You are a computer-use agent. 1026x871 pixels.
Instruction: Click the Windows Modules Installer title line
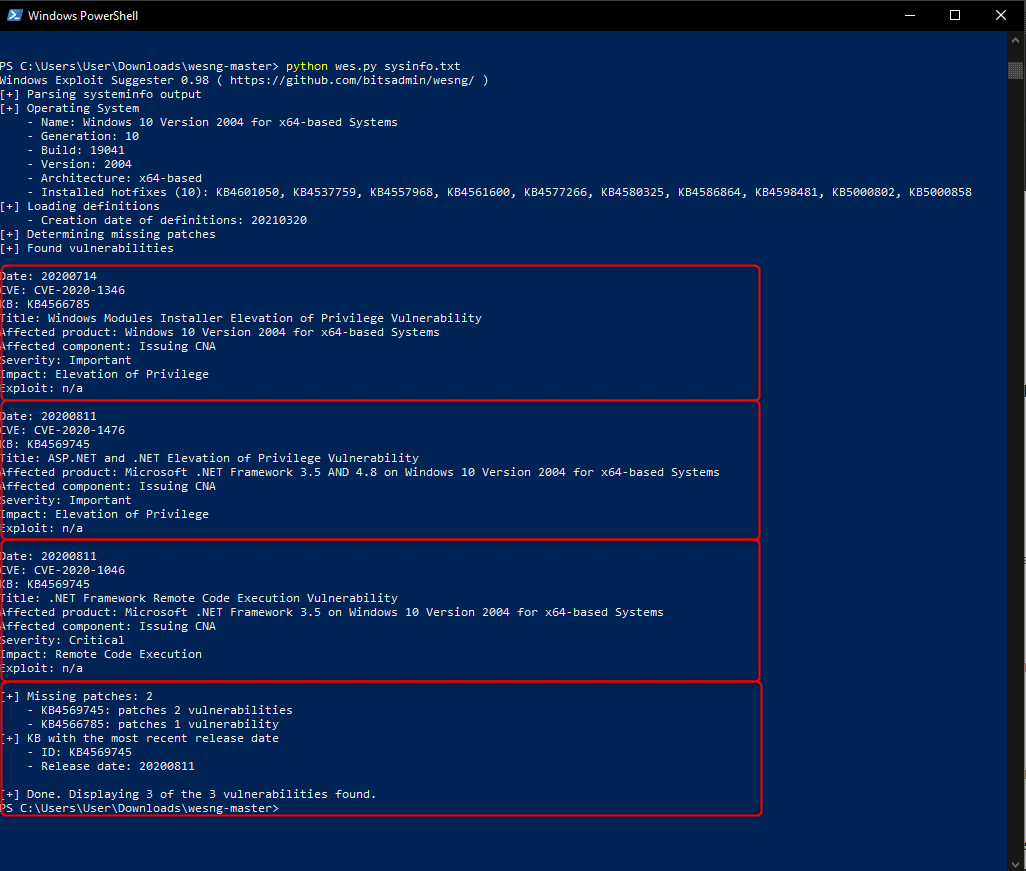tap(241, 319)
